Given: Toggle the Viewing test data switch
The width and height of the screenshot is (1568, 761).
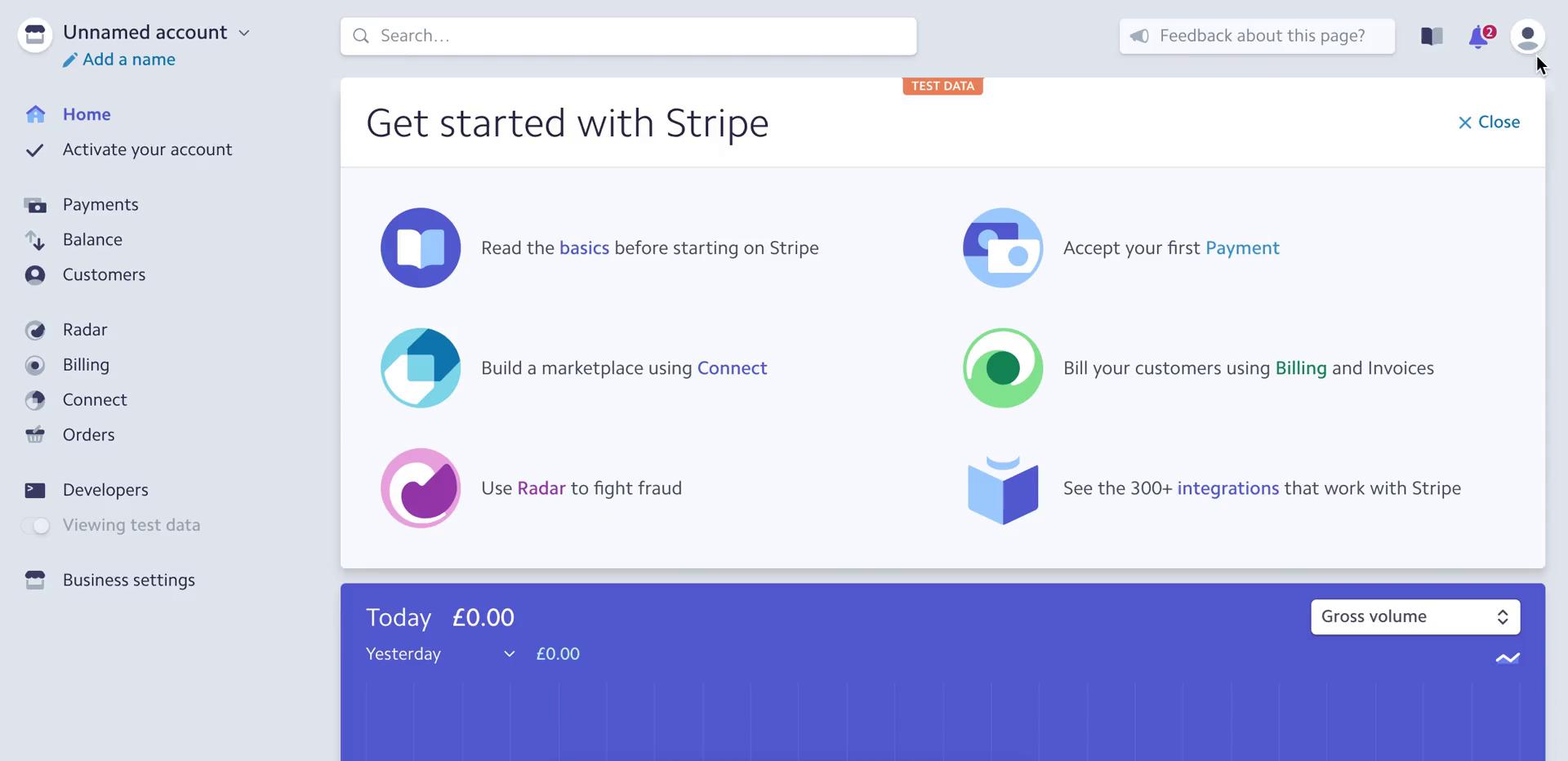Looking at the screenshot, I should point(35,526).
